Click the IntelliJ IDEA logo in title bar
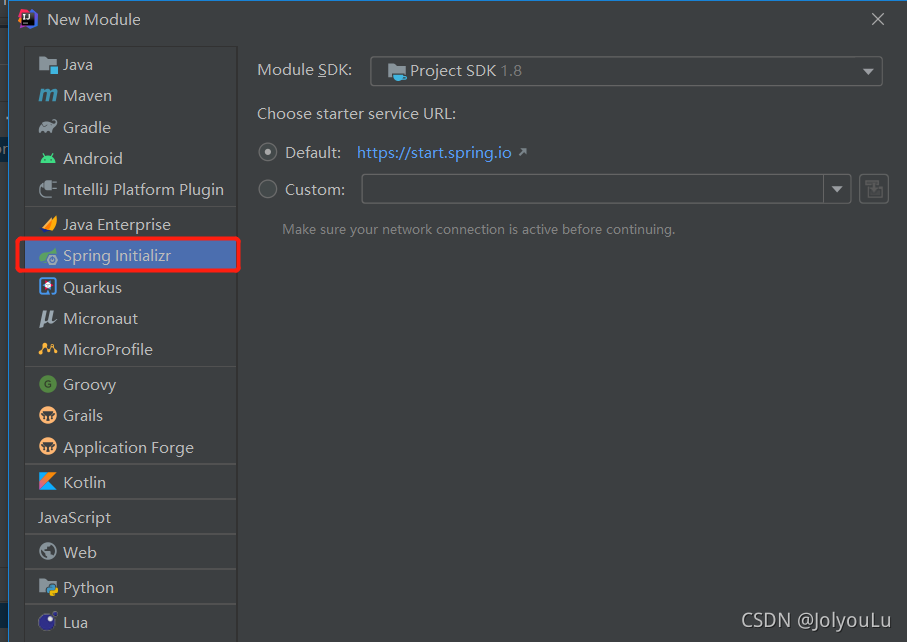This screenshot has width=907, height=642. pos(27,19)
